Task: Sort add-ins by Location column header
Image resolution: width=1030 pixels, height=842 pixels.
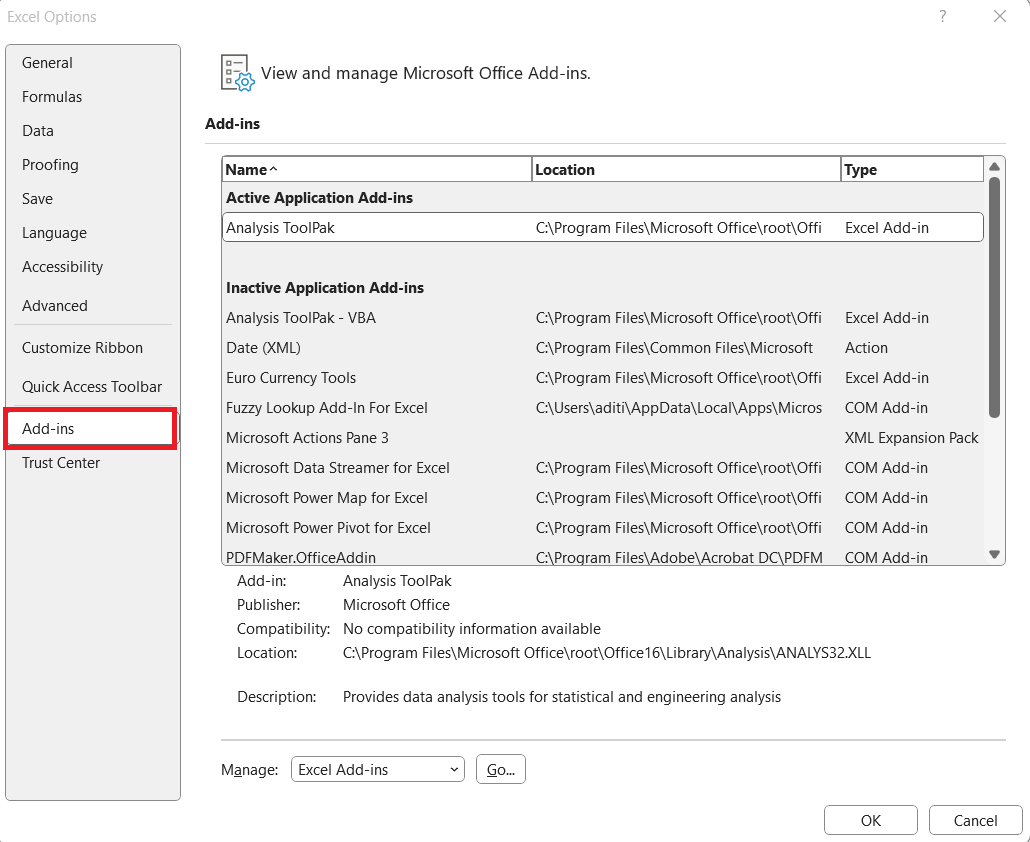Action: coord(686,169)
